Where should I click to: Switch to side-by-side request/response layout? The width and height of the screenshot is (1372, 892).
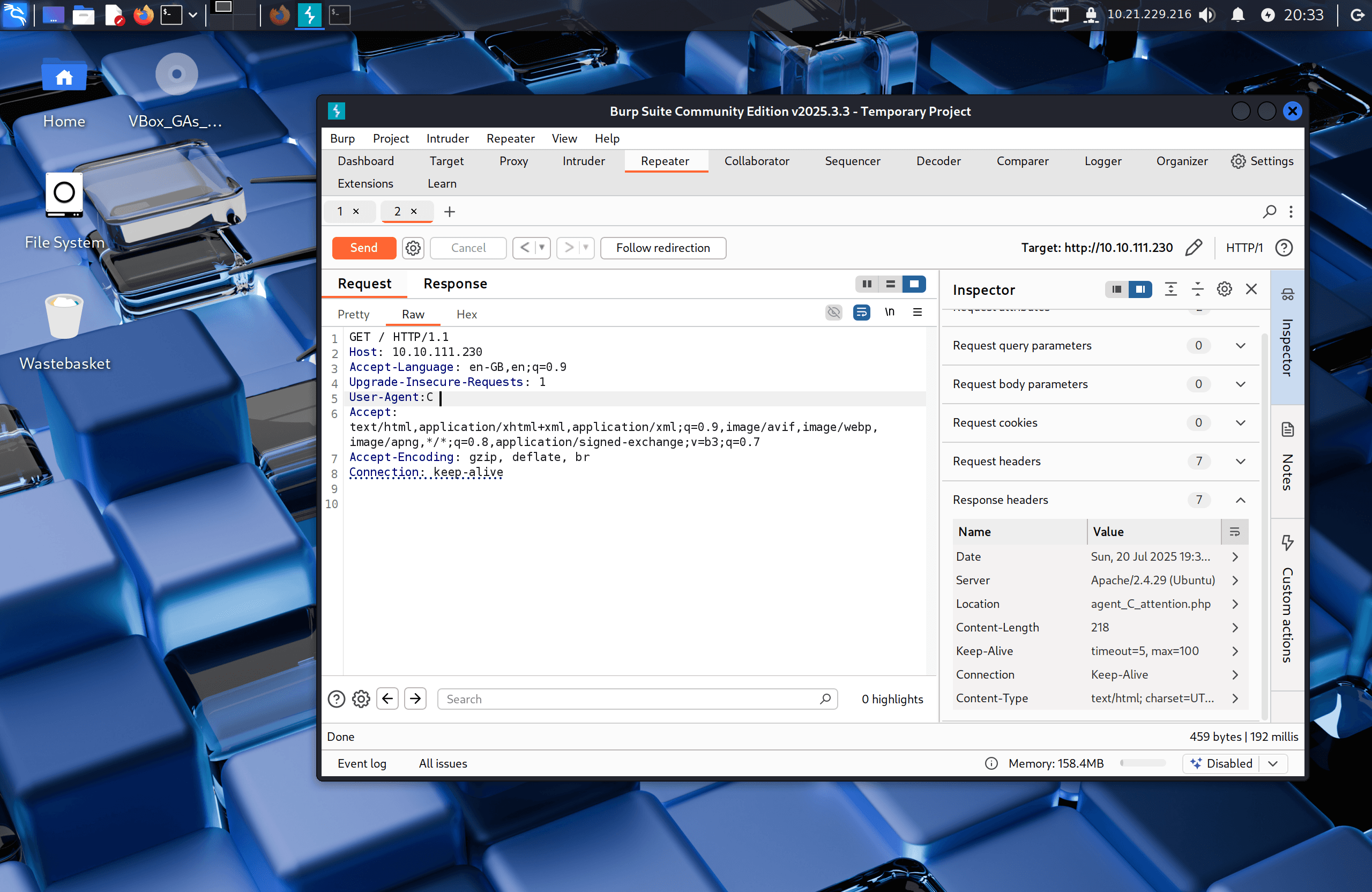click(x=867, y=284)
